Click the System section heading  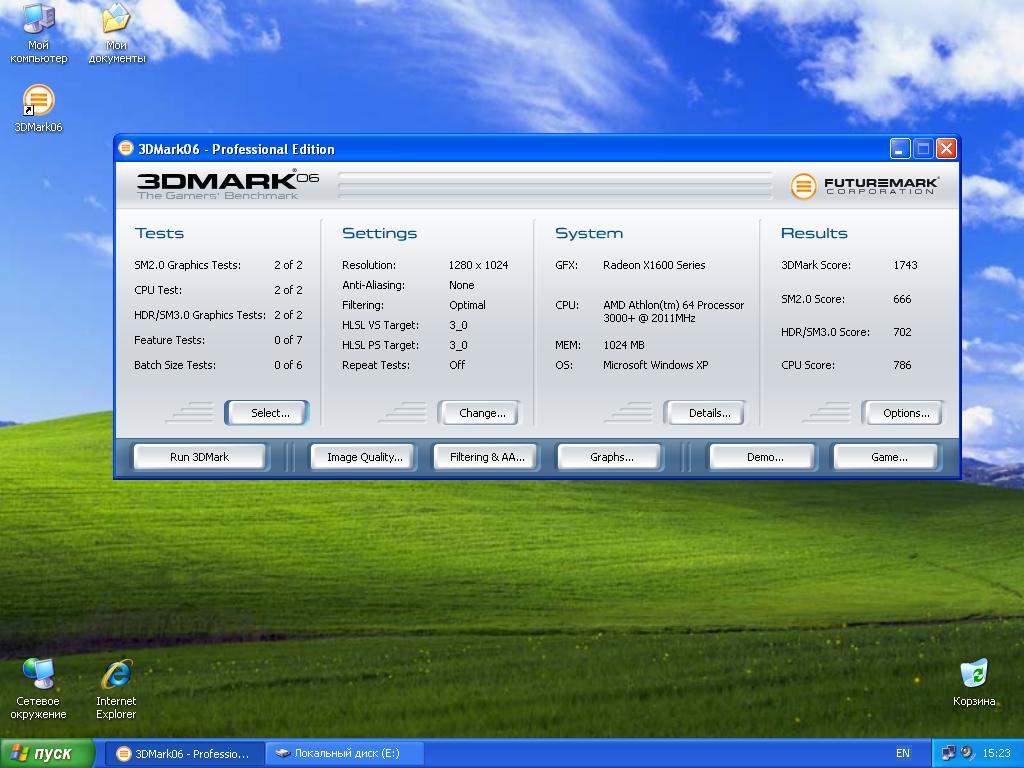pos(589,233)
